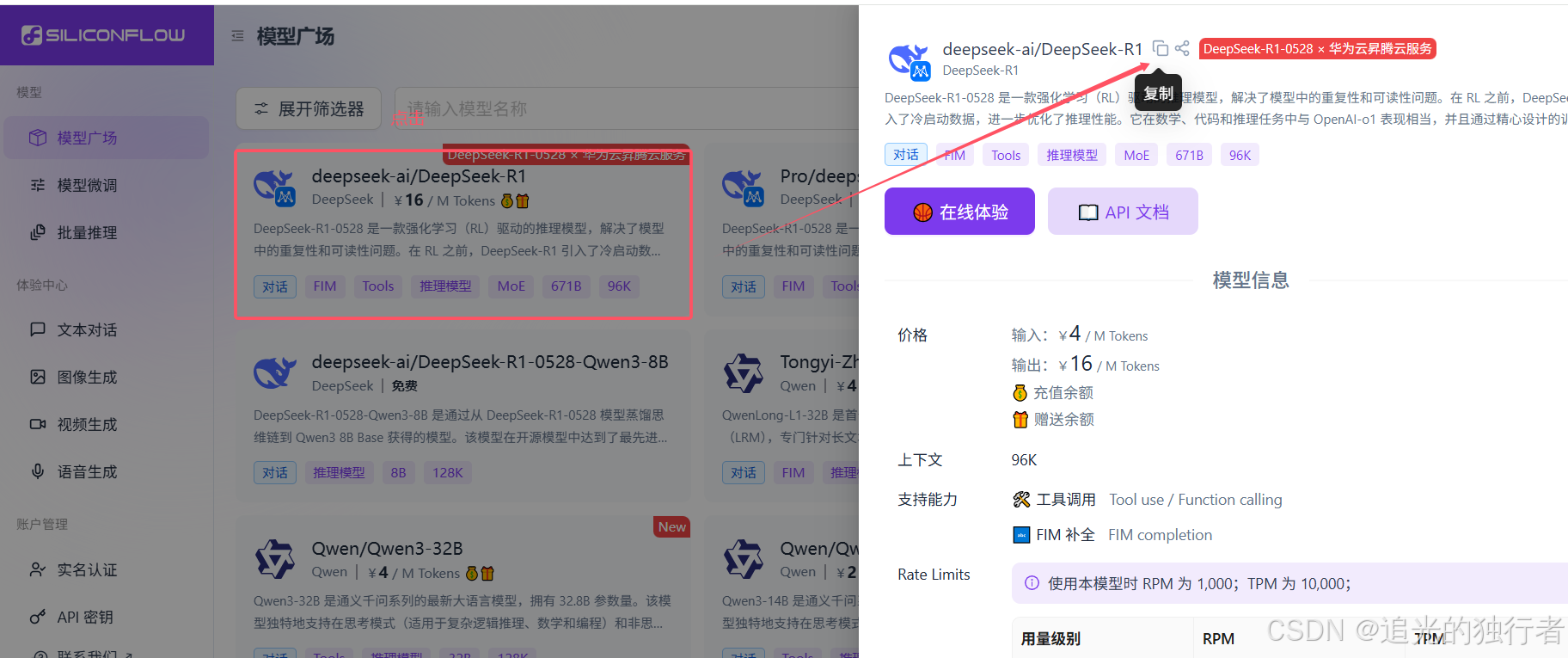Click the 视频生成 camera icon

[38, 424]
